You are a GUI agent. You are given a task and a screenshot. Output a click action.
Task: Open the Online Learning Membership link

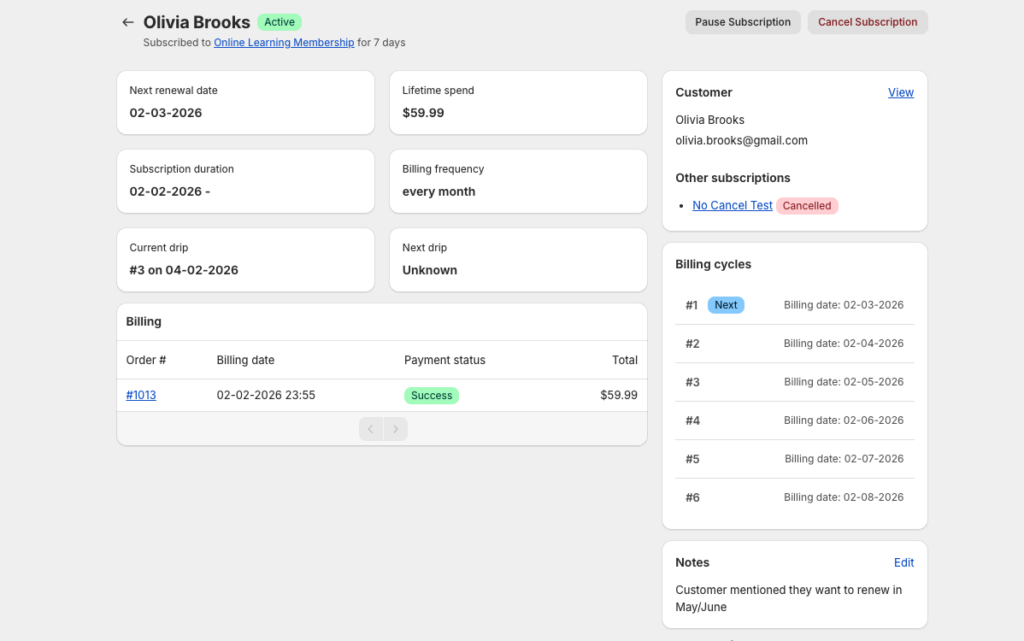(x=284, y=43)
